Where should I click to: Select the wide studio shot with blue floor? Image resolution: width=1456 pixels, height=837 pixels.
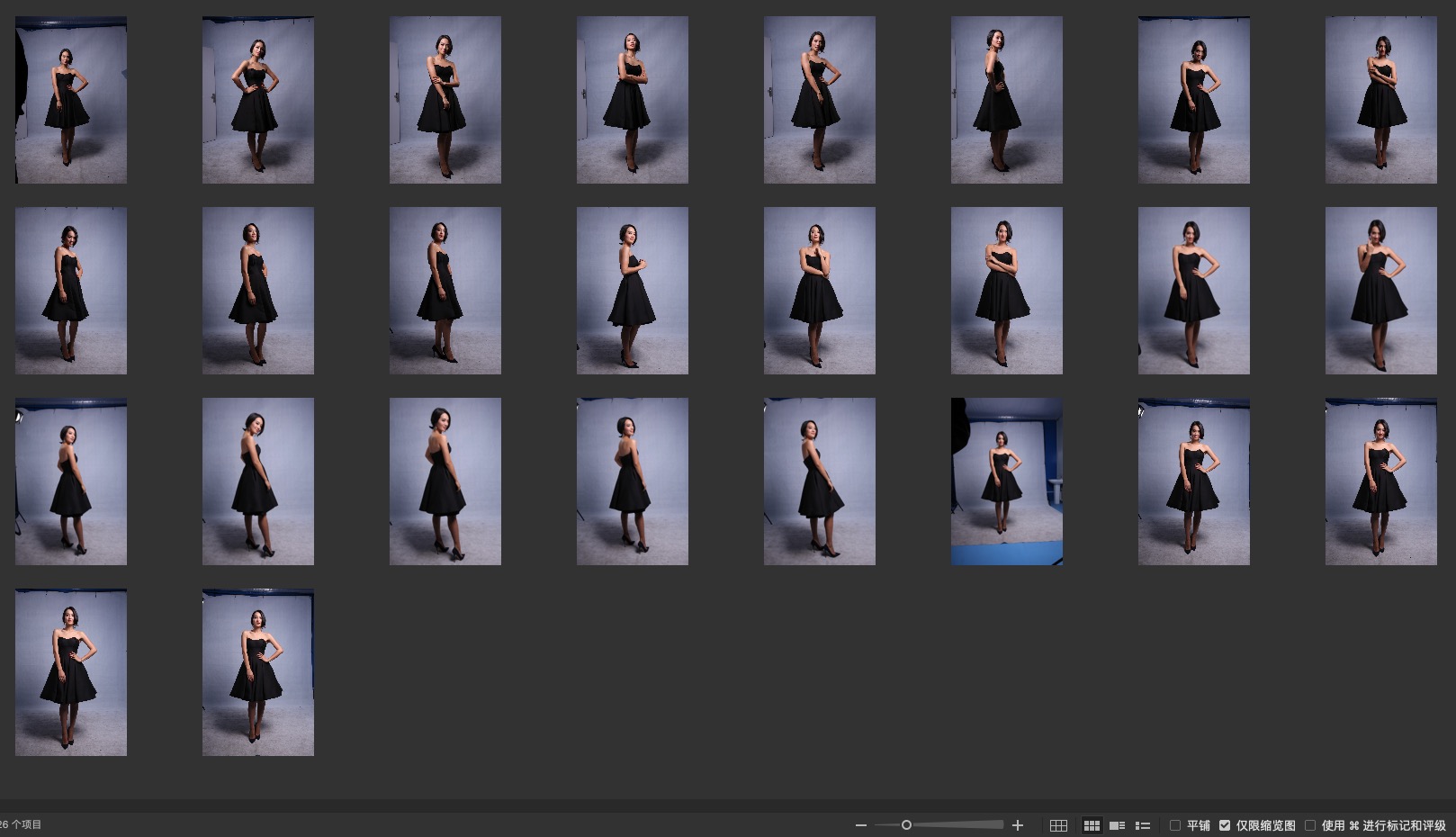coord(1006,481)
